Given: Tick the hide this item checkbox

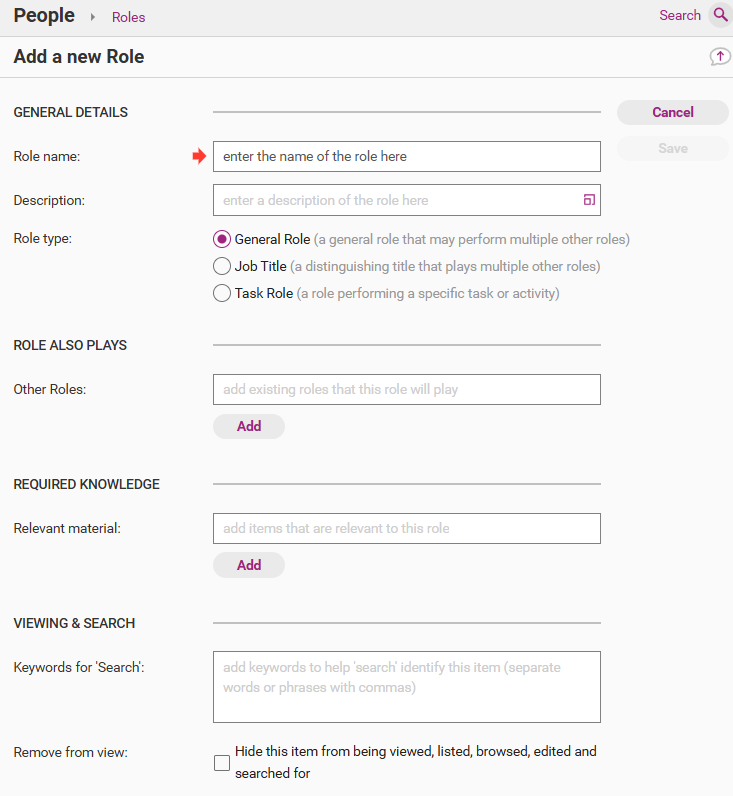Looking at the screenshot, I should [x=222, y=763].
